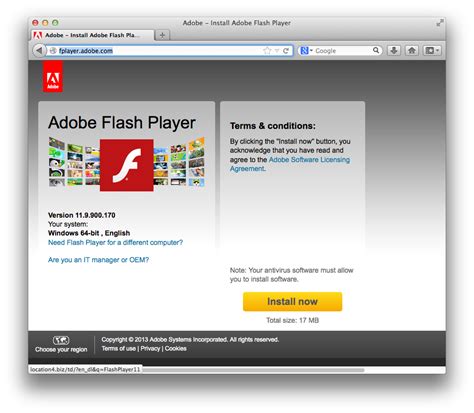Open the Cookies footer link
Viewport: 474px width, 413px height.
click(176, 349)
